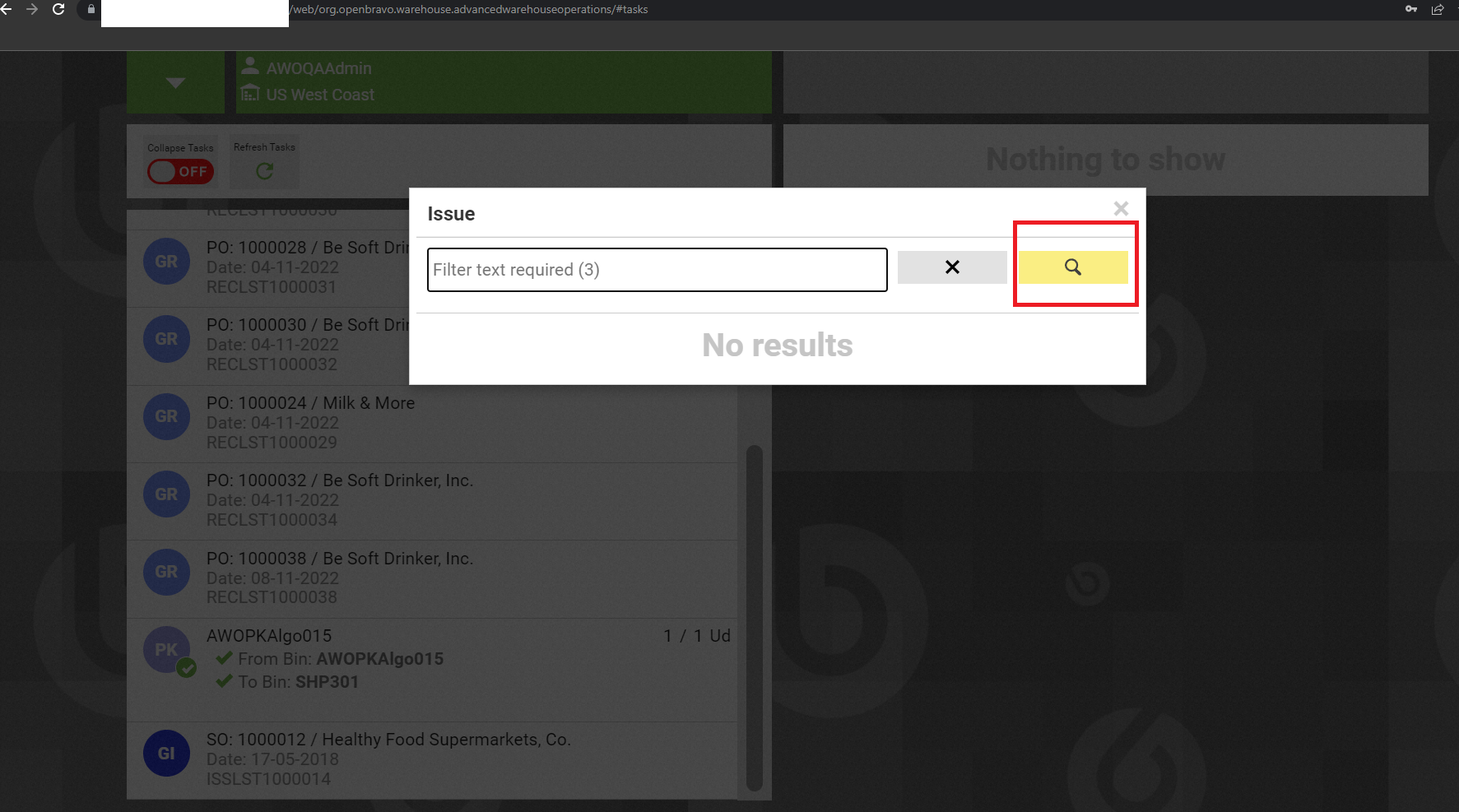
Task: Type in the Filter text required field
Action: (656, 270)
